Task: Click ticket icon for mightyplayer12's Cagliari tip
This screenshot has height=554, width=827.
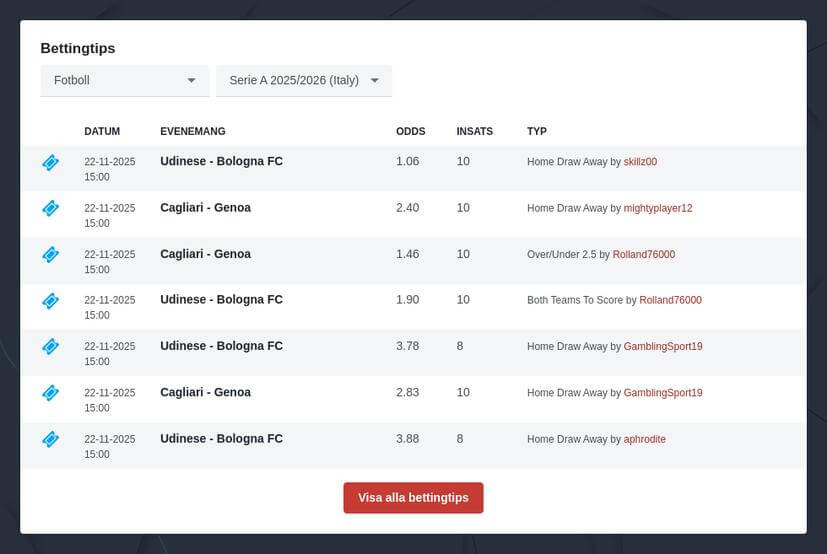Action: (50, 208)
